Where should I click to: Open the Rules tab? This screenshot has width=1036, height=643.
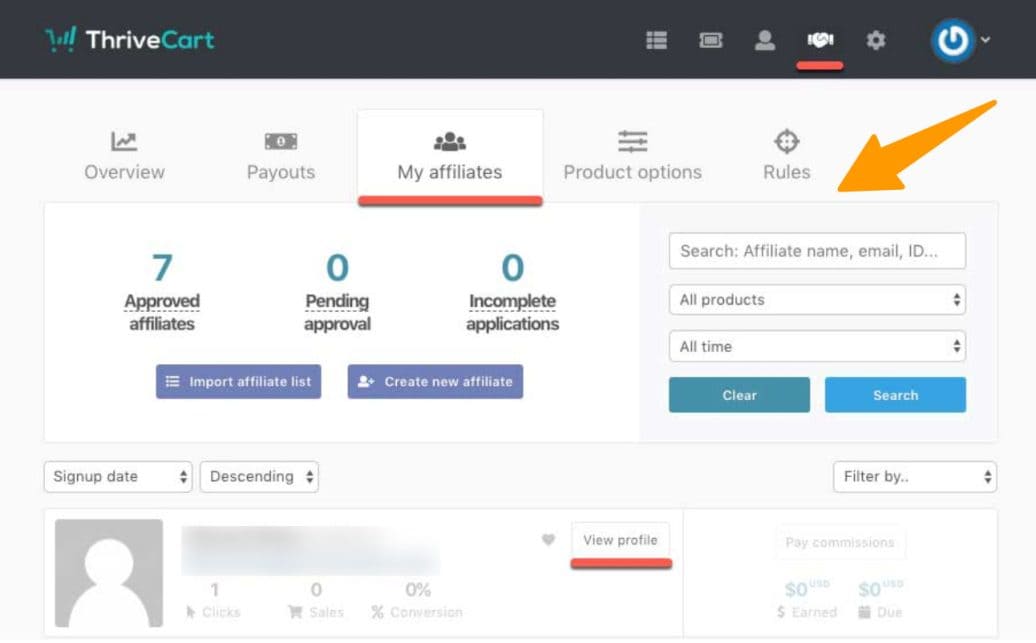click(x=786, y=157)
